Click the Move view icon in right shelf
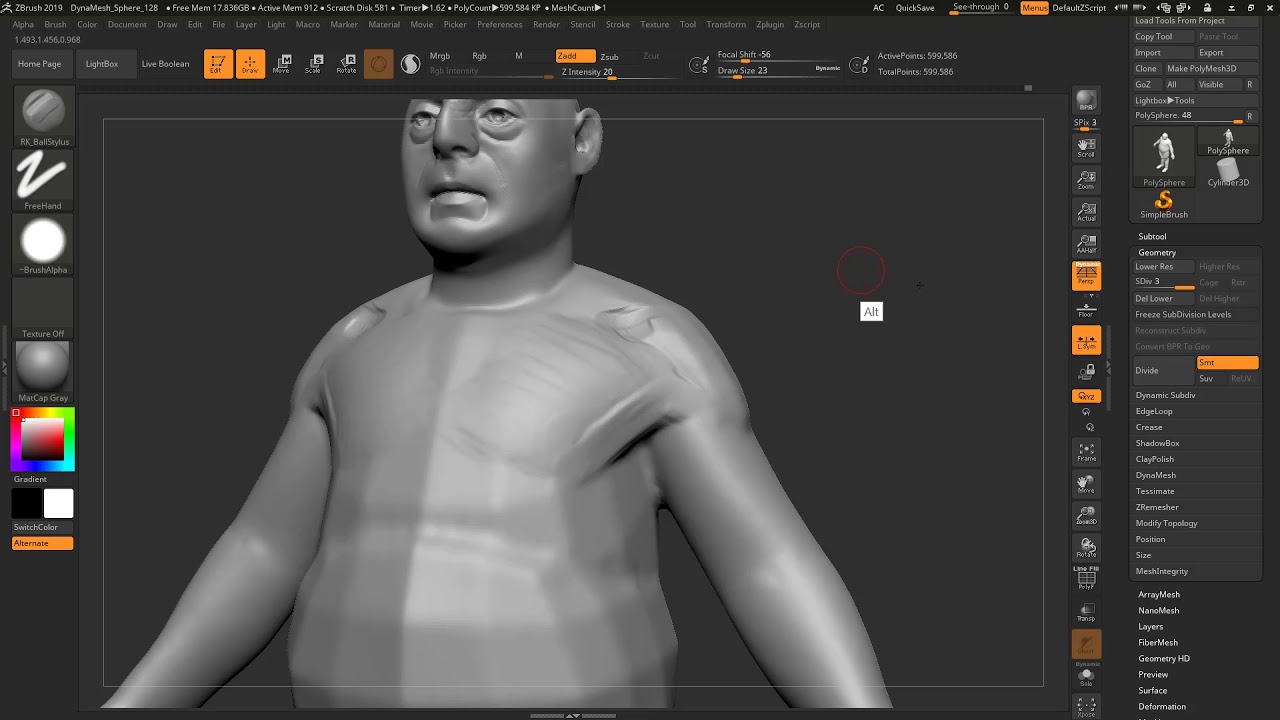 [x=1086, y=484]
